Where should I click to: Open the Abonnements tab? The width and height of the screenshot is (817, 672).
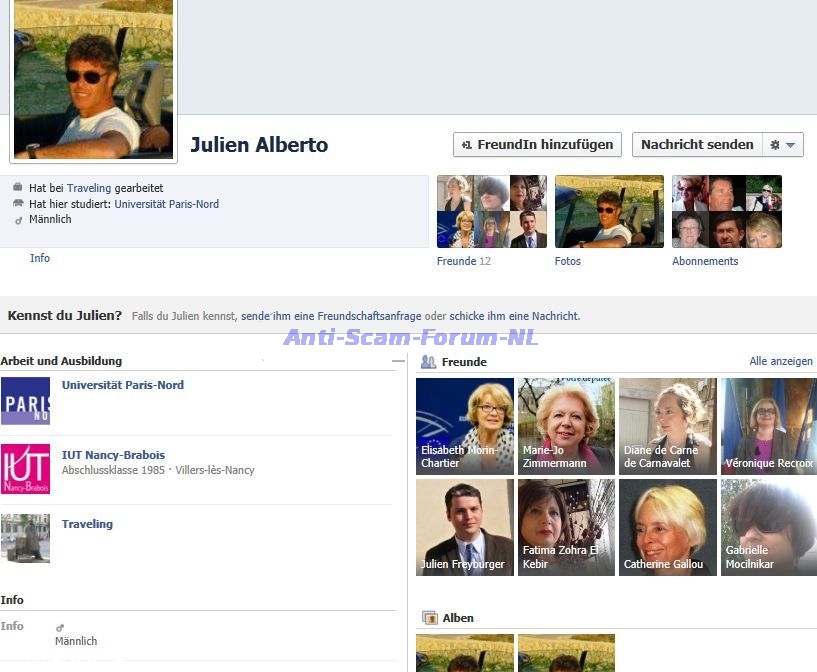tap(705, 261)
